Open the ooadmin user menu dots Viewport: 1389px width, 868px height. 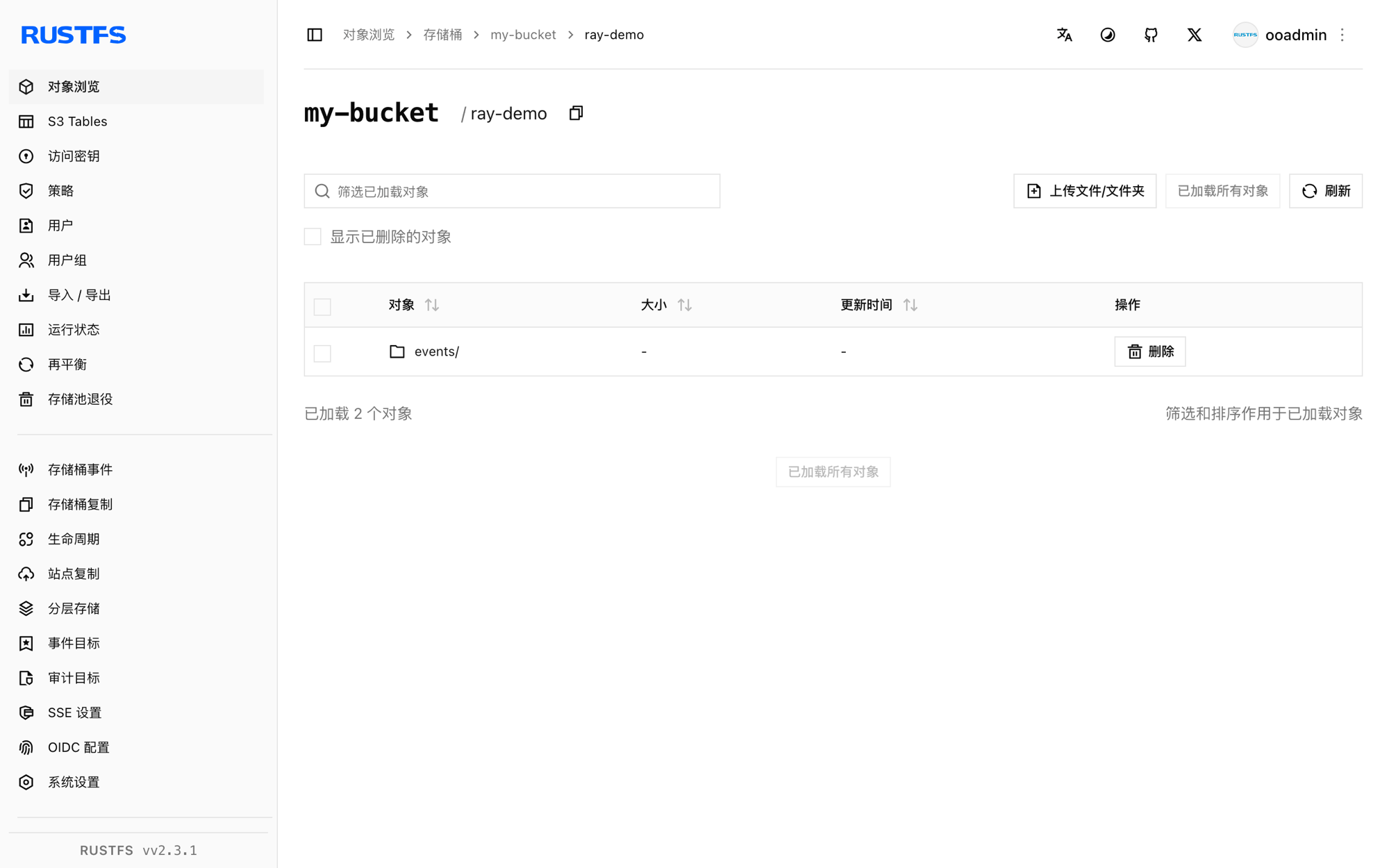(x=1342, y=35)
